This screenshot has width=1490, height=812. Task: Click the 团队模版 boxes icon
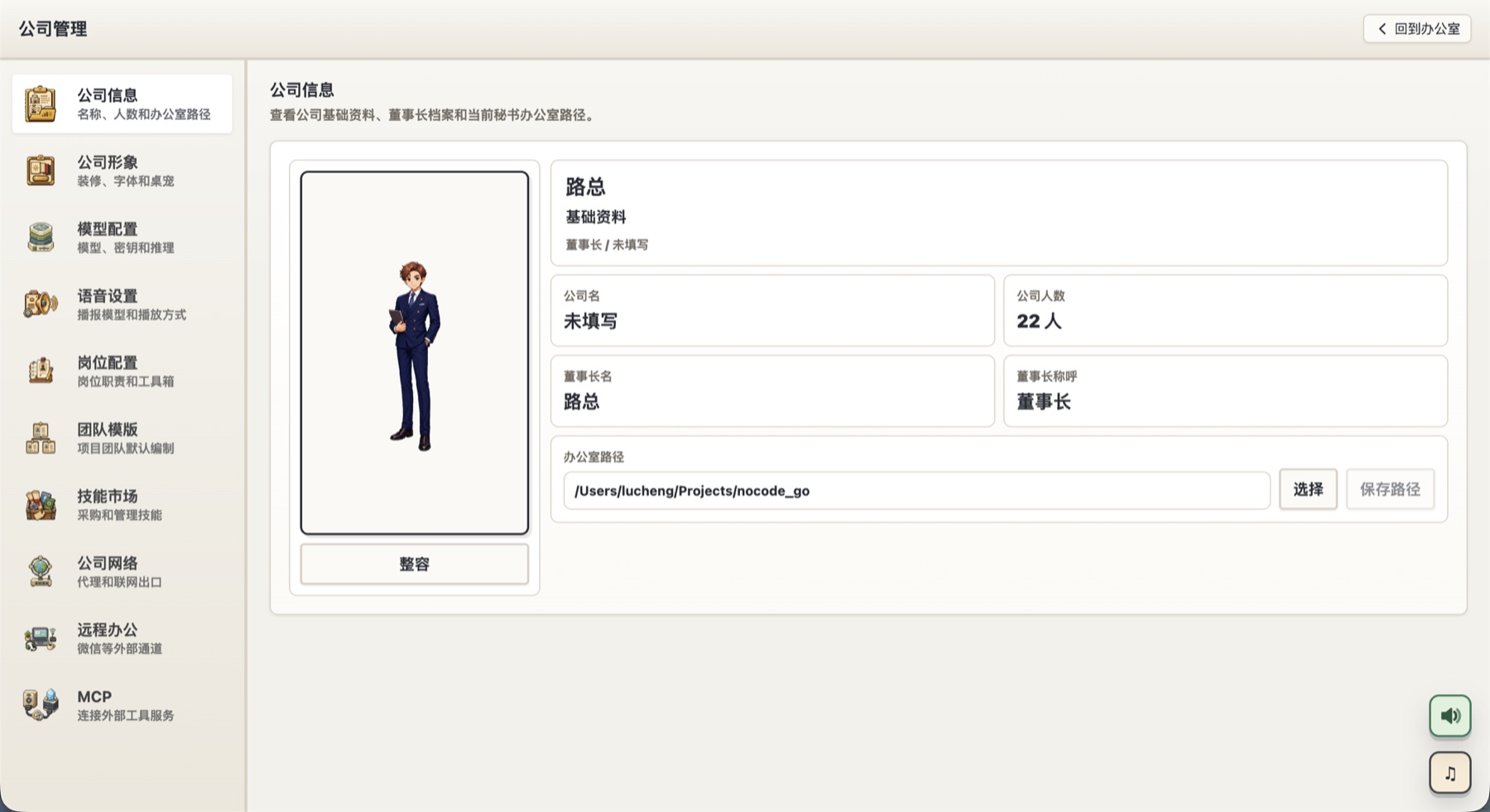pos(40,438)
